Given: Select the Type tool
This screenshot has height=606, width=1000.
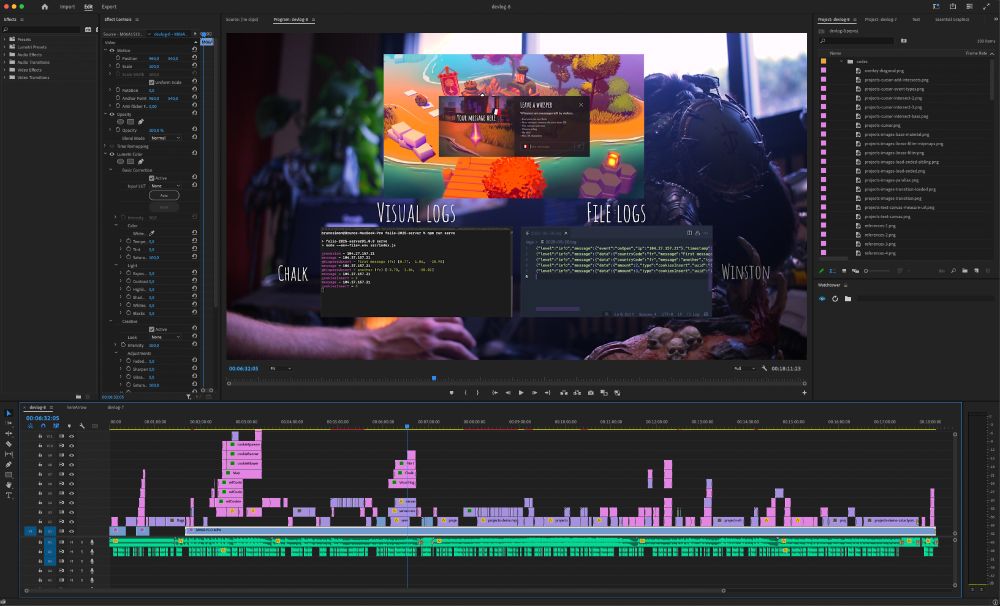Looking at the screenshot, I should coord(8,495).
